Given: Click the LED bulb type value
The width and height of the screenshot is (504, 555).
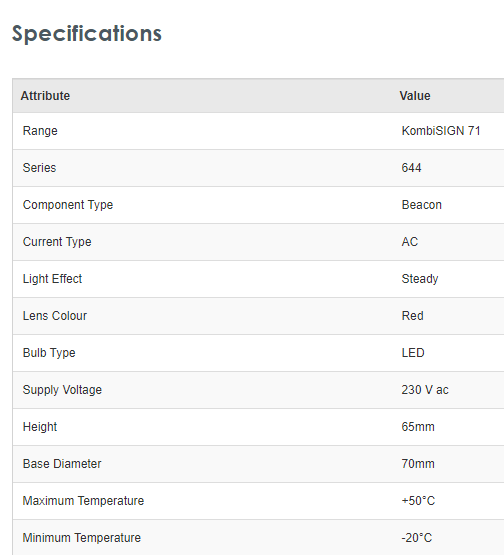Looking at the screenshot, I should pos(413,353).
